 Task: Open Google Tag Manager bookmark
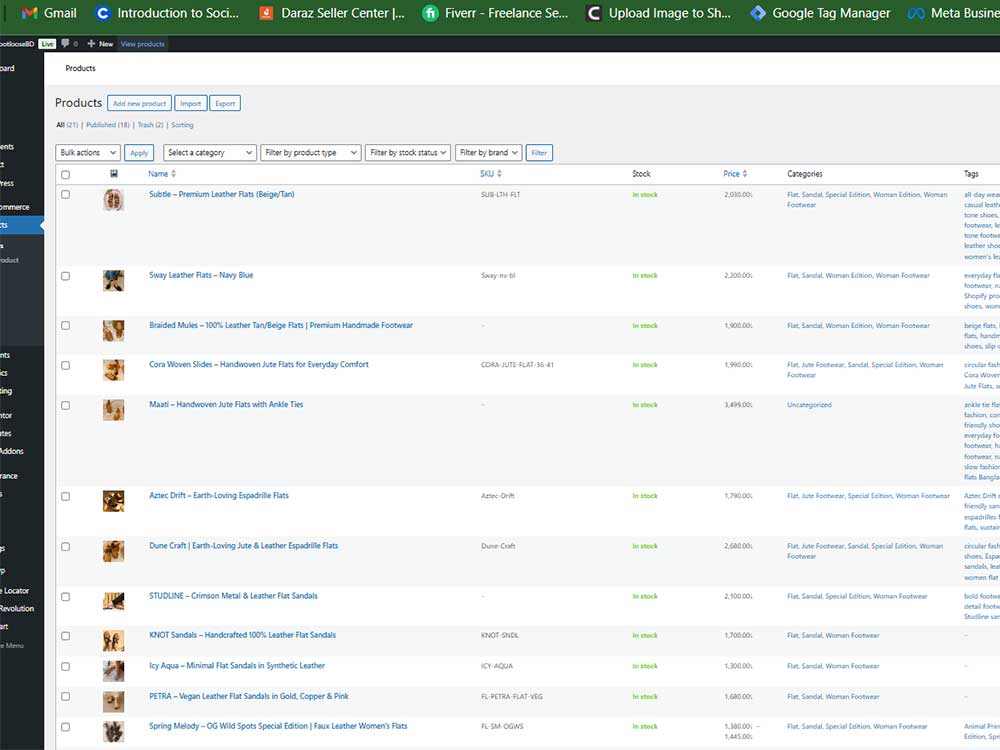pos(820,13)
